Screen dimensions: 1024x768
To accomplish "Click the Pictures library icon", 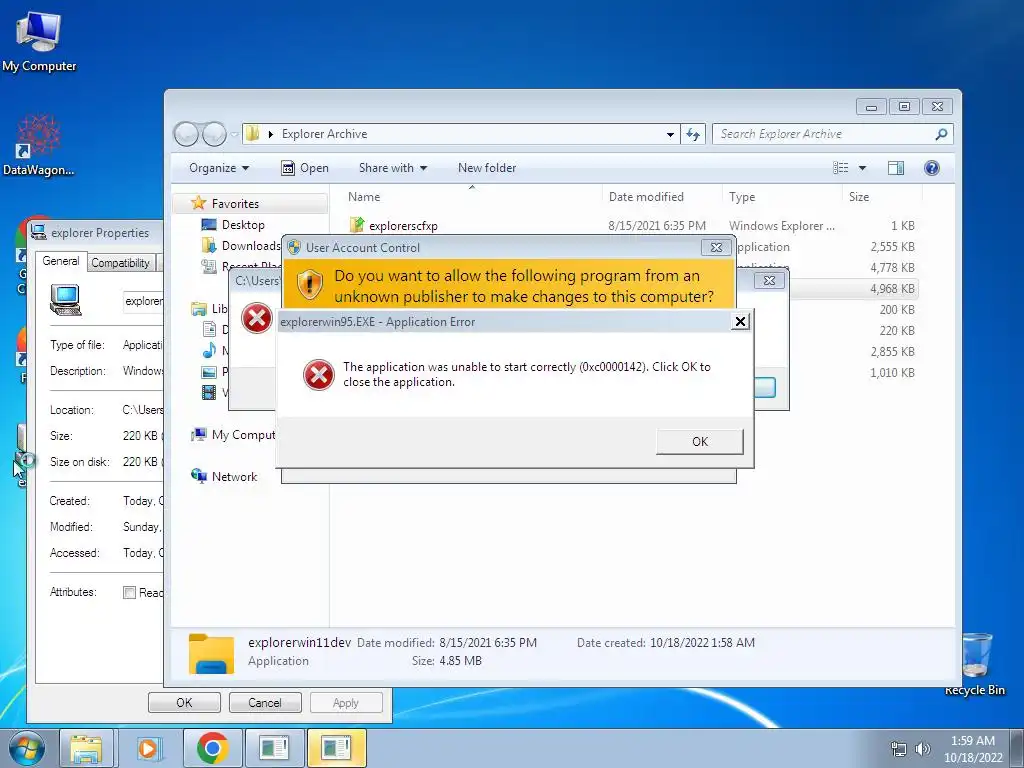I will pos(209,372).
